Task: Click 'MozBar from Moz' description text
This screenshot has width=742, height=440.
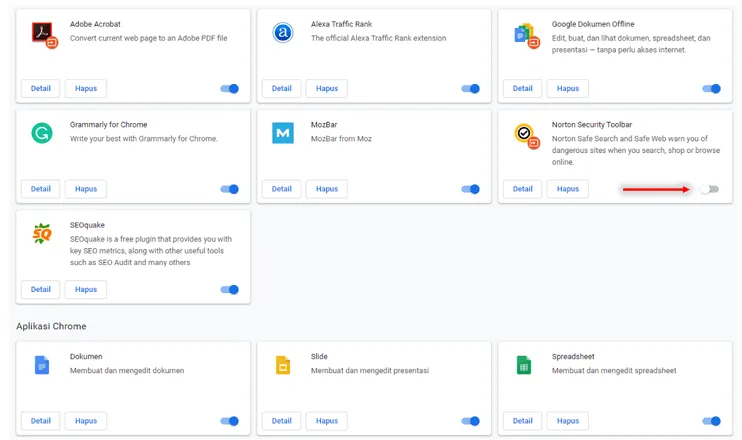Action: point(341,139)
